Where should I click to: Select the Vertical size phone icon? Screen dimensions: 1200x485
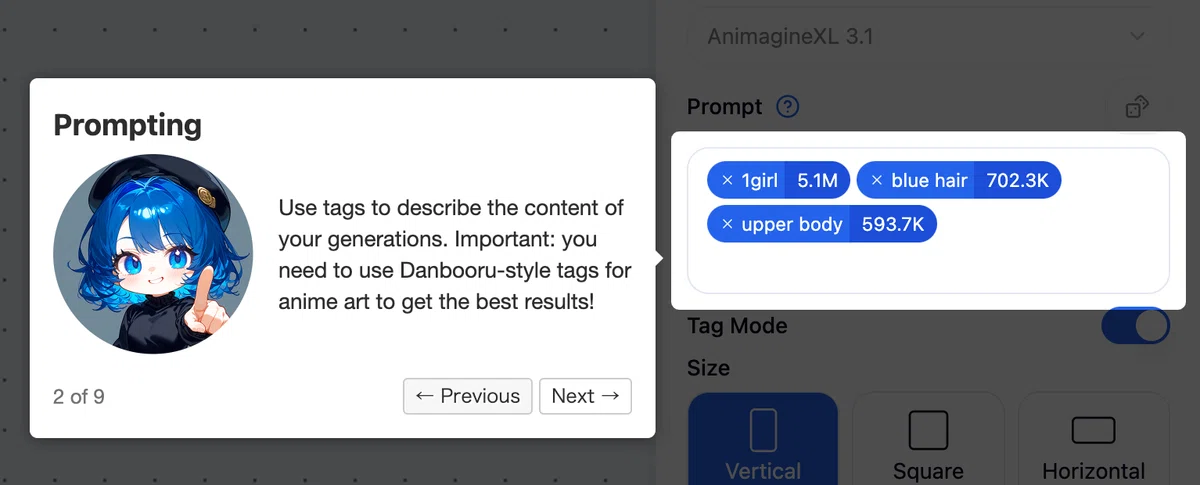pos(763,430)
